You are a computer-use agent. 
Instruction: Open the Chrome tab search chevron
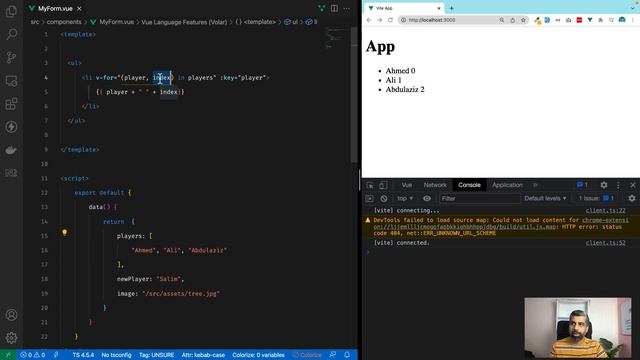tap(633, 8)
